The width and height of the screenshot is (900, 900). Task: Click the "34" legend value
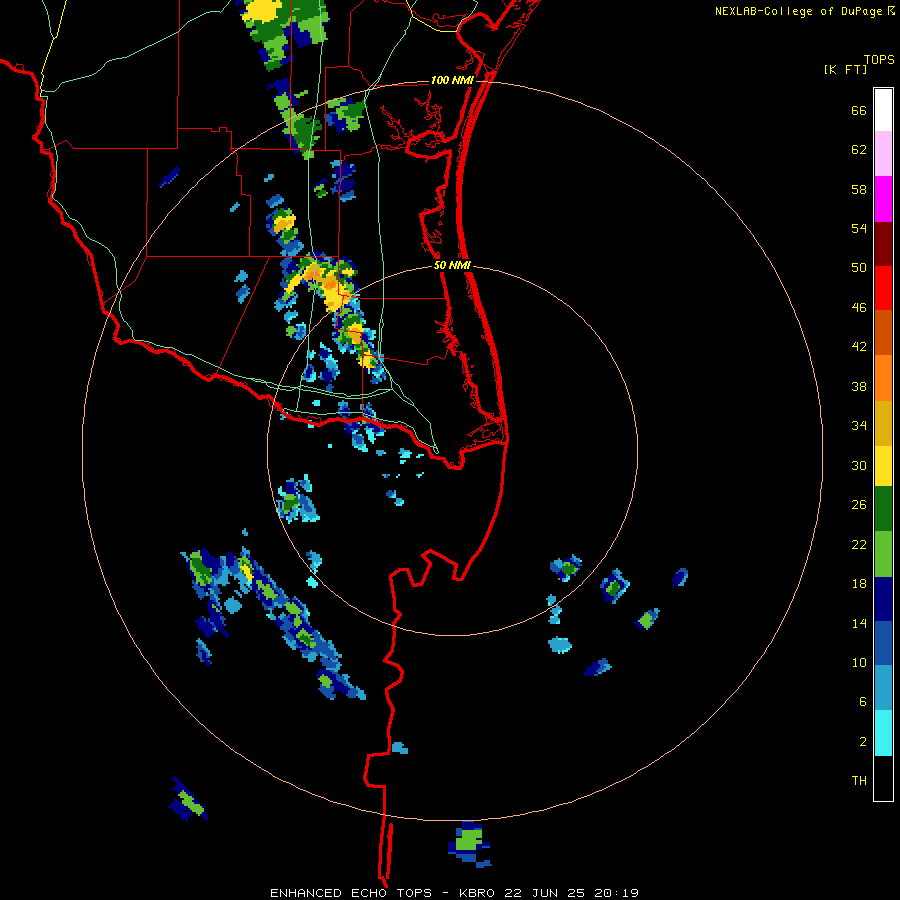(x=859, y=426)
